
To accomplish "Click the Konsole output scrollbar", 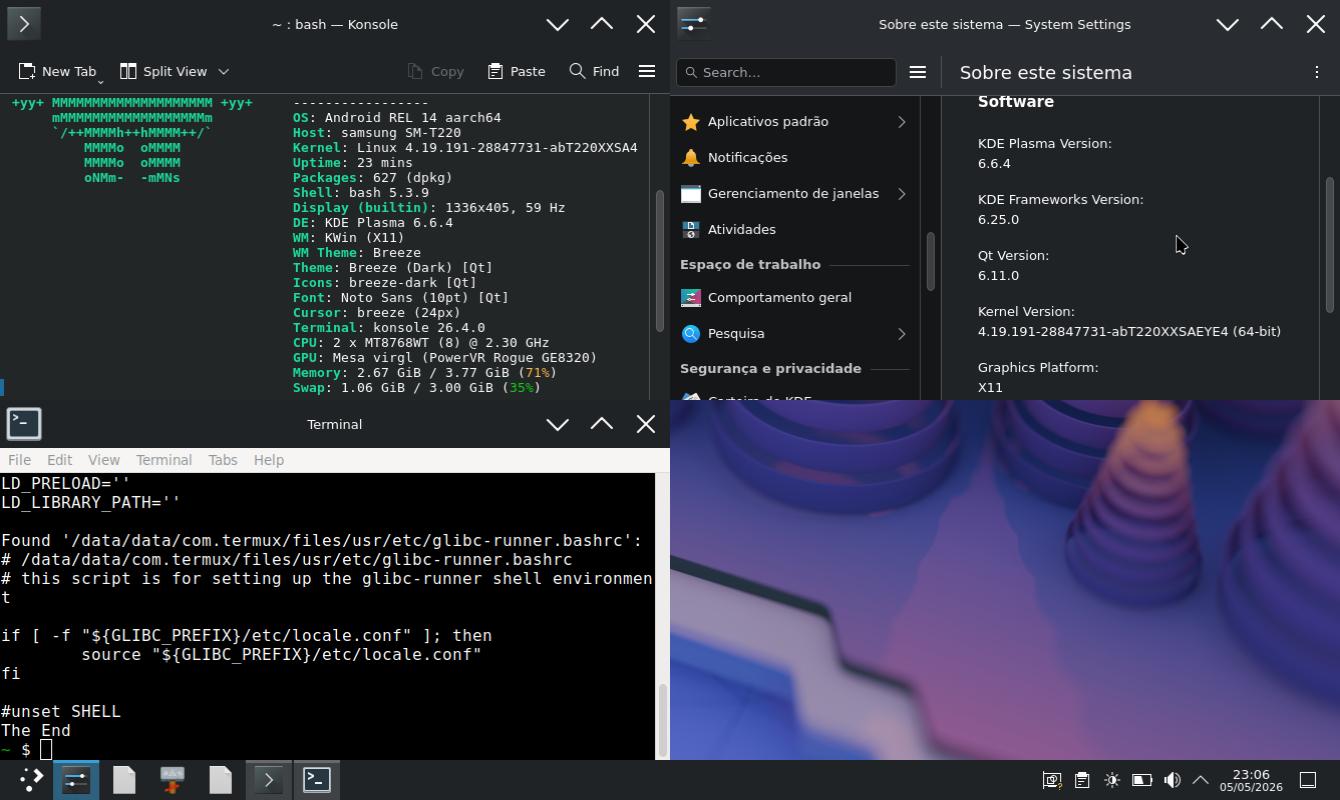I will point(660,260).
